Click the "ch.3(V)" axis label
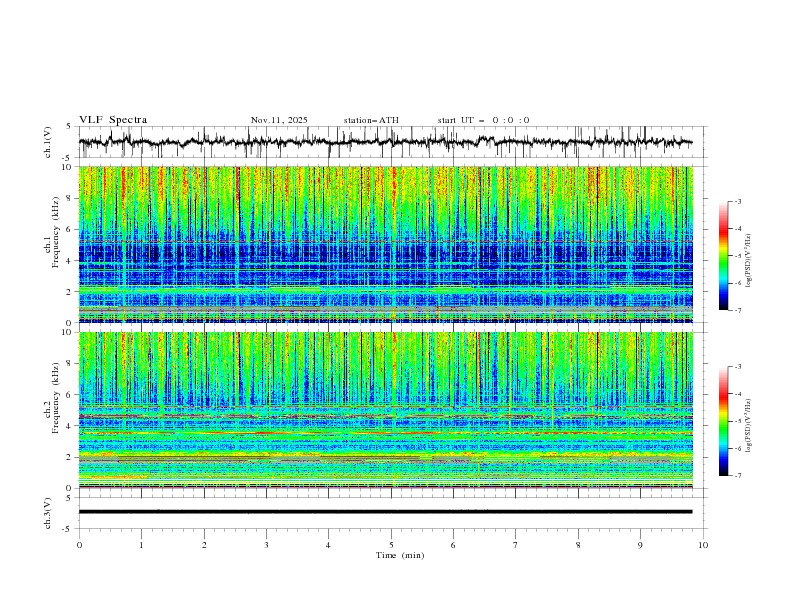Viewport: 792px width, 612px height. coord(48,513)
